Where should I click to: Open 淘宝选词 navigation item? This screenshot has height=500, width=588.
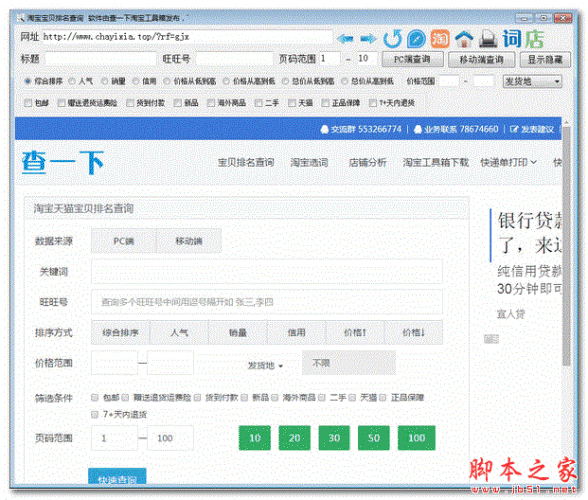[x=309, y=162]
